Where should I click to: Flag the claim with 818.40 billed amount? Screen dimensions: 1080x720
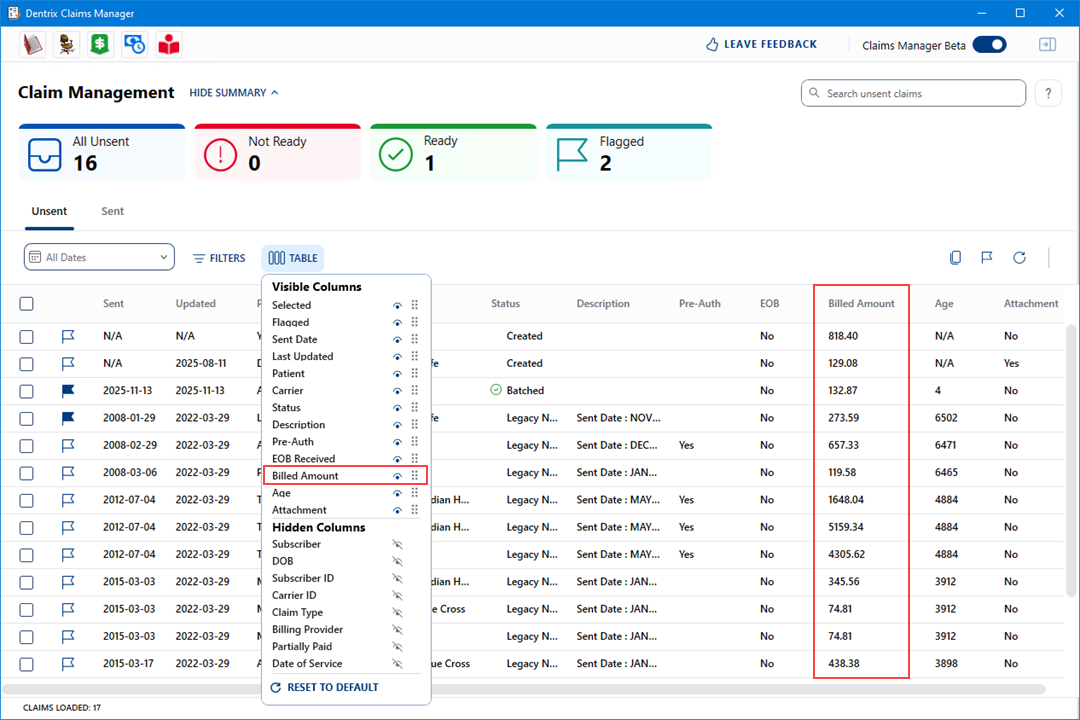tap(69, 336)
